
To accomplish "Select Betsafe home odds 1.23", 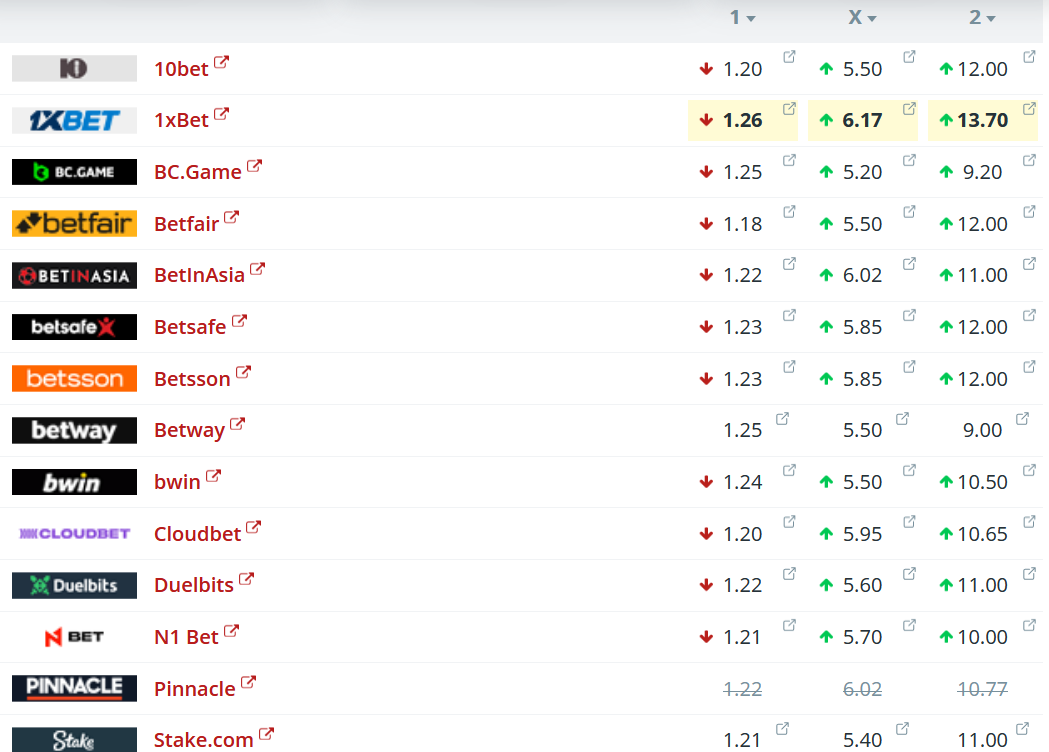I will pos(743,327).
